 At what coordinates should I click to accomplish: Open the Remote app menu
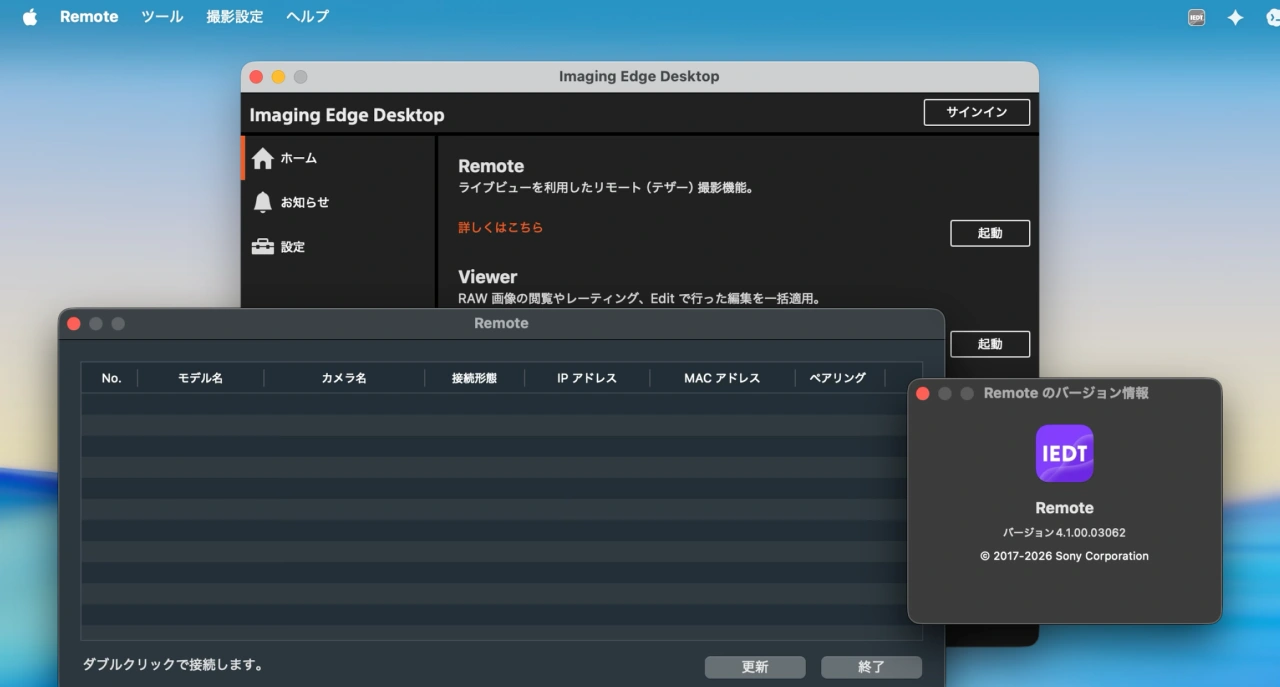coord(89,17)
